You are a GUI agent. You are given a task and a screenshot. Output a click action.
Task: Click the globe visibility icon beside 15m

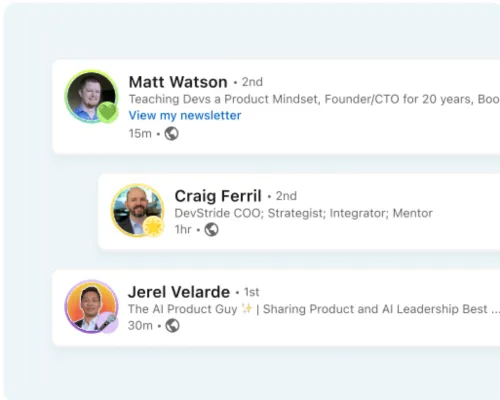click(x=172, y=134)
